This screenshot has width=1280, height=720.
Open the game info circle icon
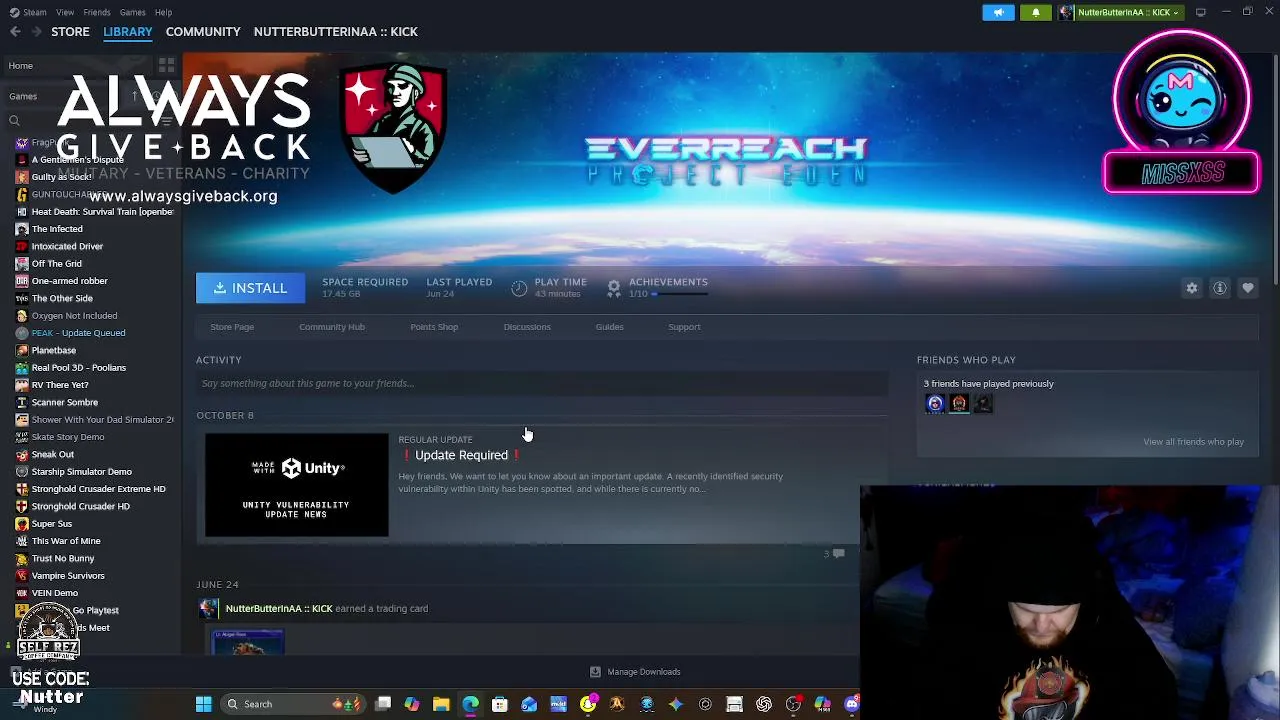(x=1220, y=288)
